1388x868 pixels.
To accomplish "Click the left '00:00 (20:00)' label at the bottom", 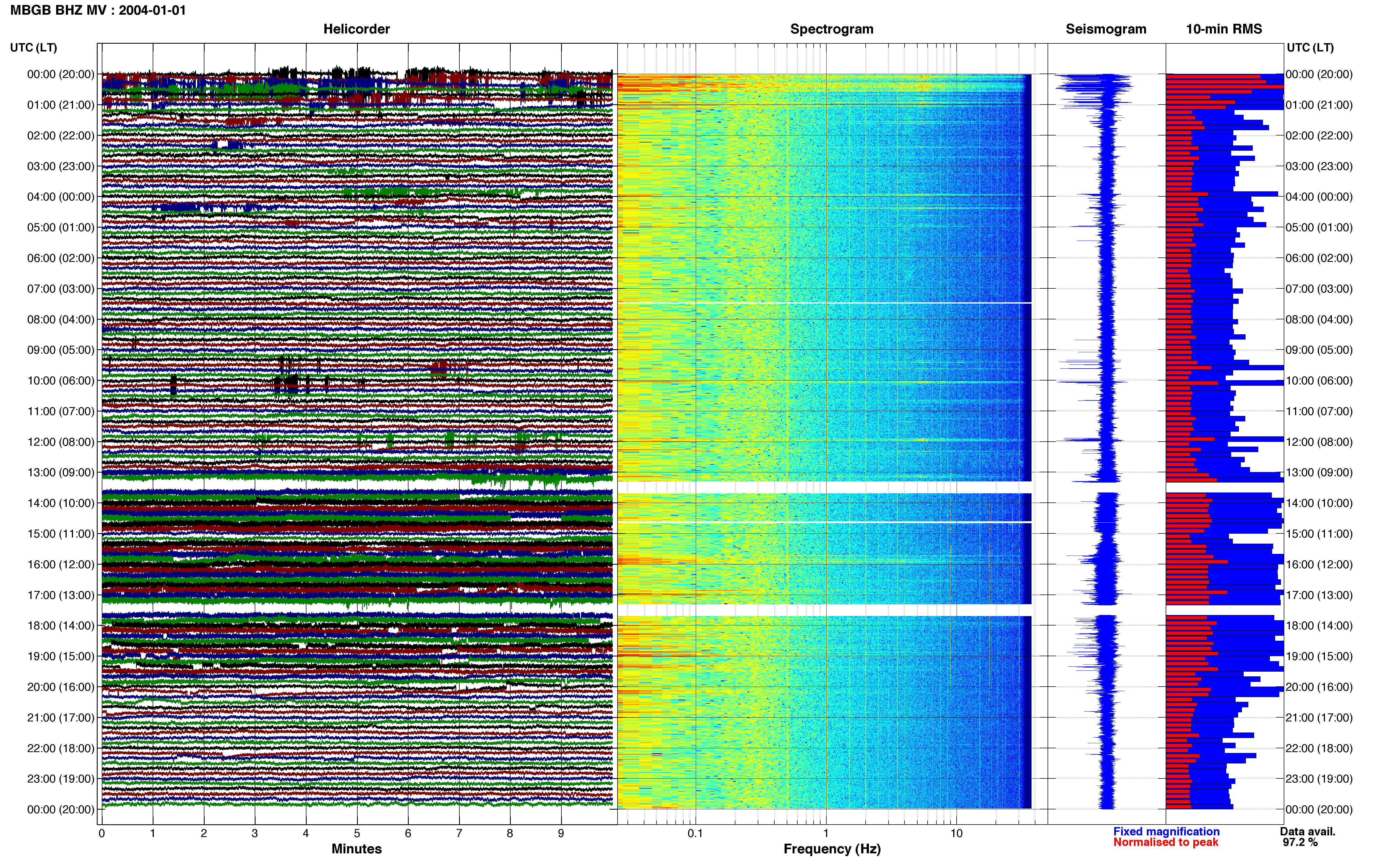I will pyautogui.click(x=61, y=809).
